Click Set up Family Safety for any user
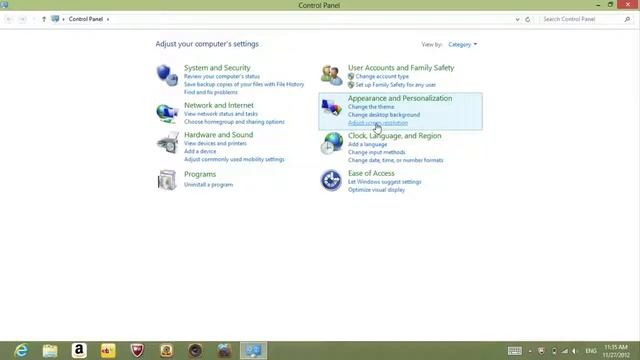The height and width of the screenshot is (360, 640). [x=396, y=84]
